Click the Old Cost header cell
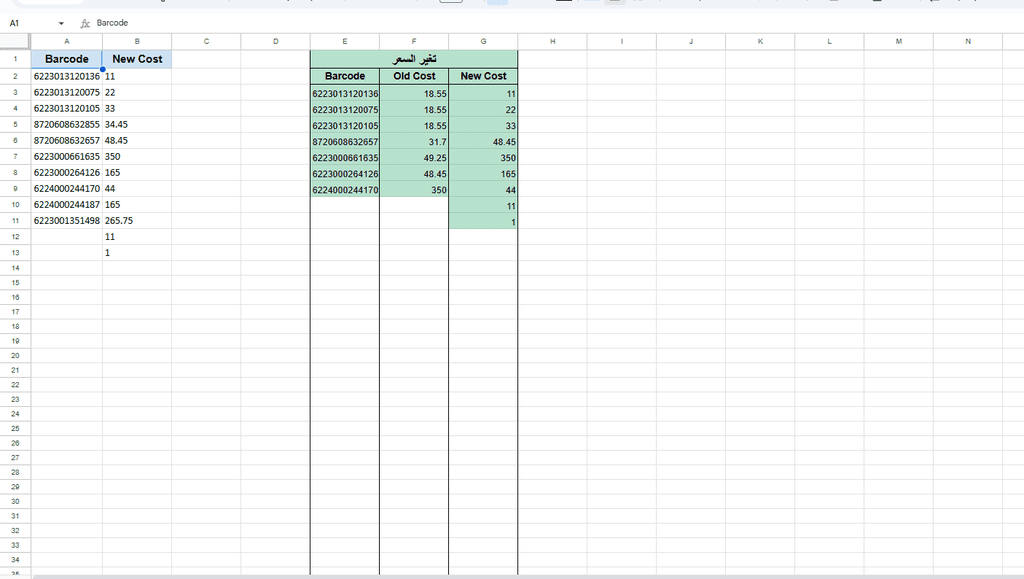The width and height of the screenshot is (1024, 579). tap(414, 76)
